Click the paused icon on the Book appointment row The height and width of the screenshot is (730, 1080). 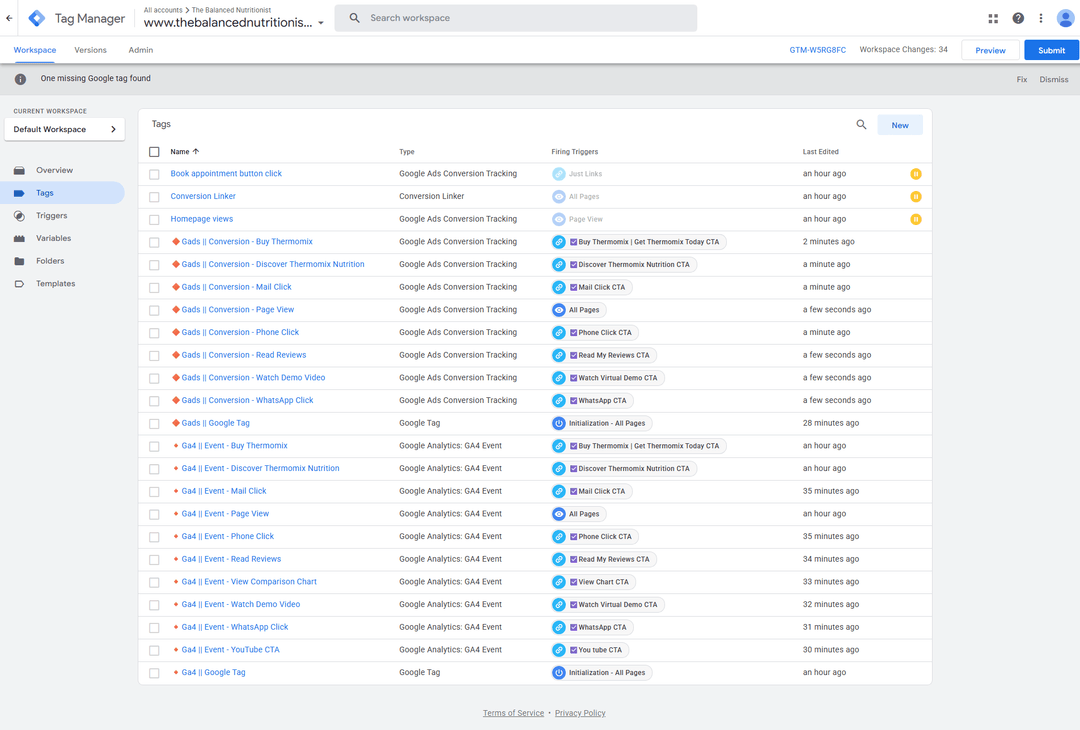[x=916, y=174]
